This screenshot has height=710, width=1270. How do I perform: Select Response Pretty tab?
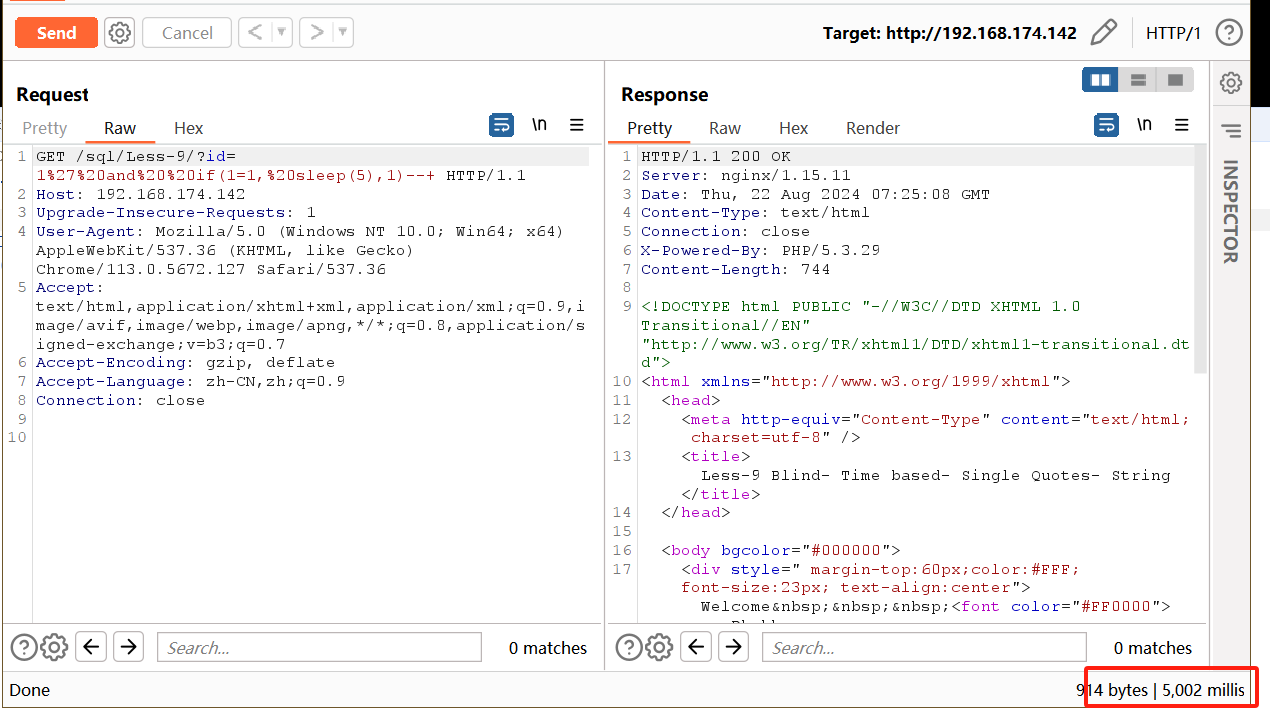tap(649, 128)
